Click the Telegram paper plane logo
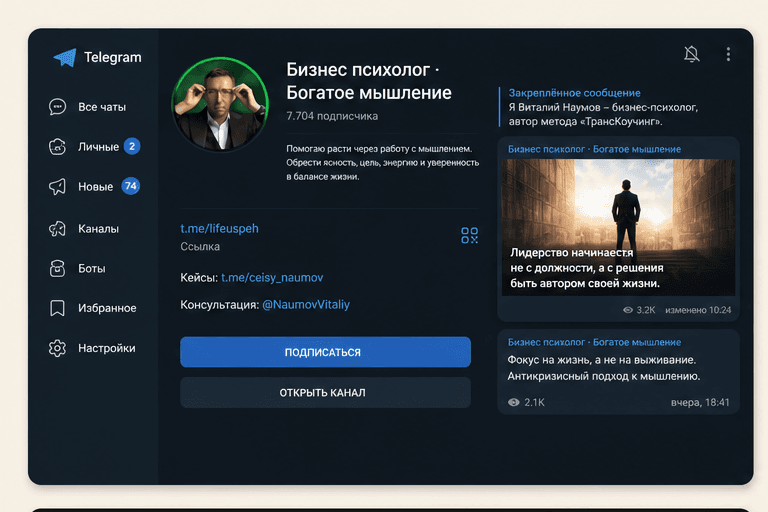The width and height of the screenshot is (768, 512). (x=65, y=57)
